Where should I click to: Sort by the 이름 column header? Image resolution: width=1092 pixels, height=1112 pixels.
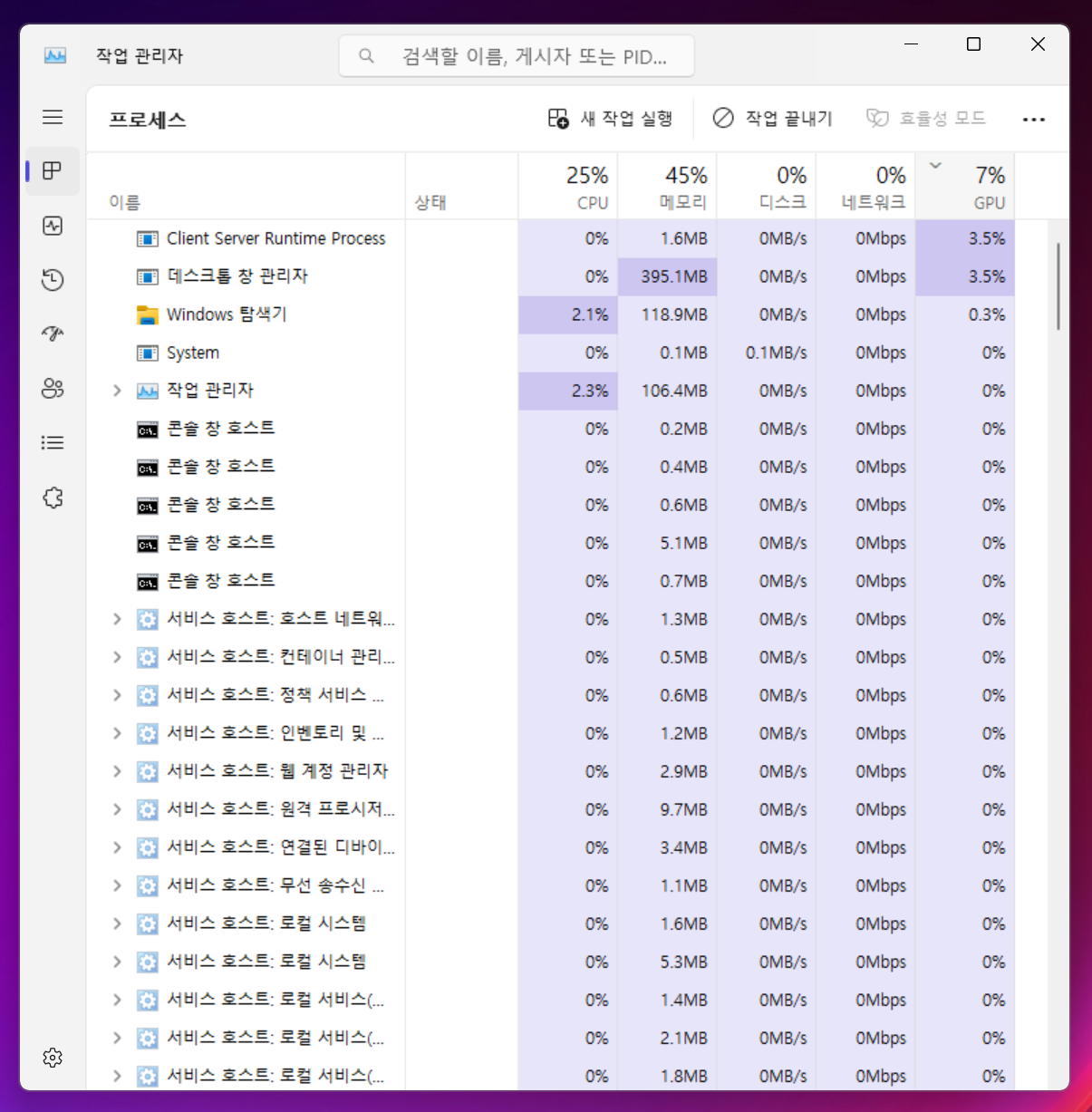point(246,186)
